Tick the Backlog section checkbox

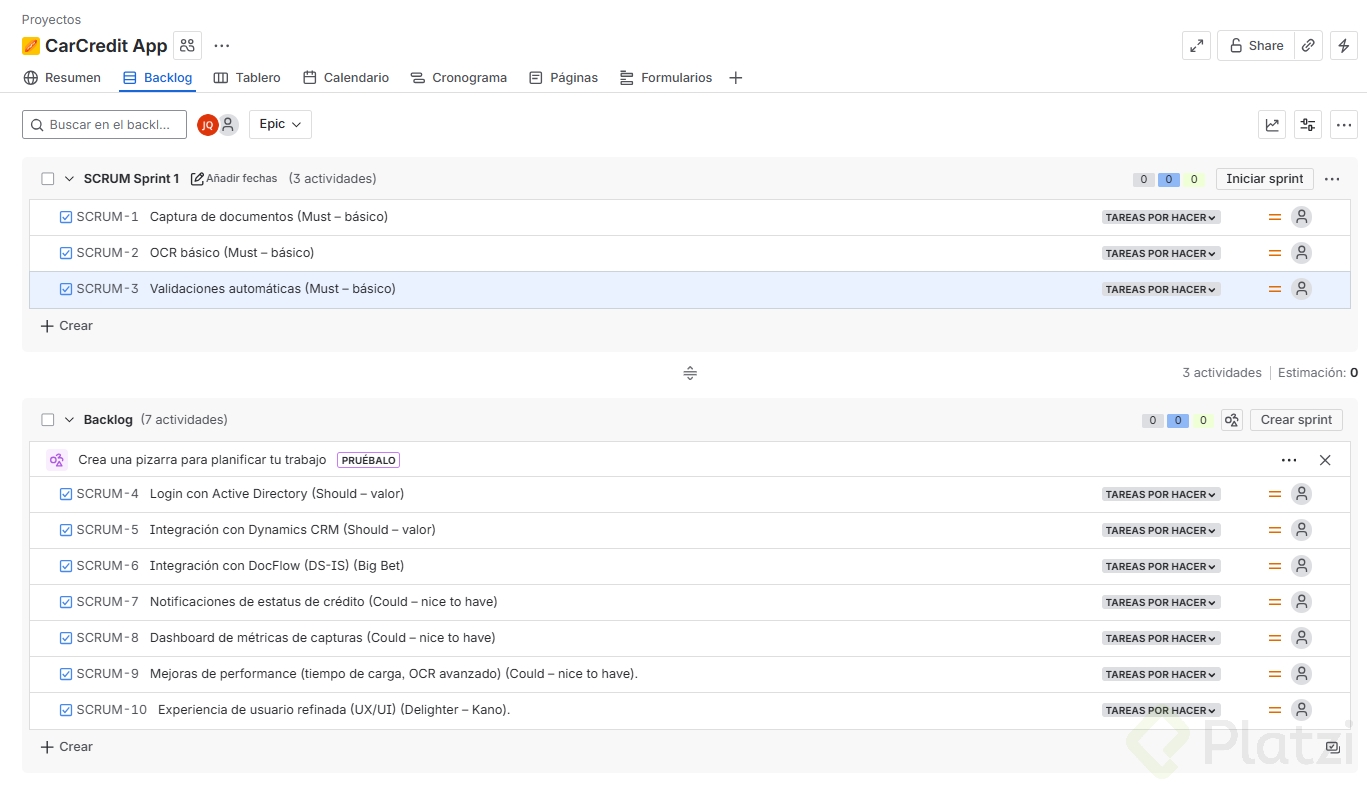(48, 420)
